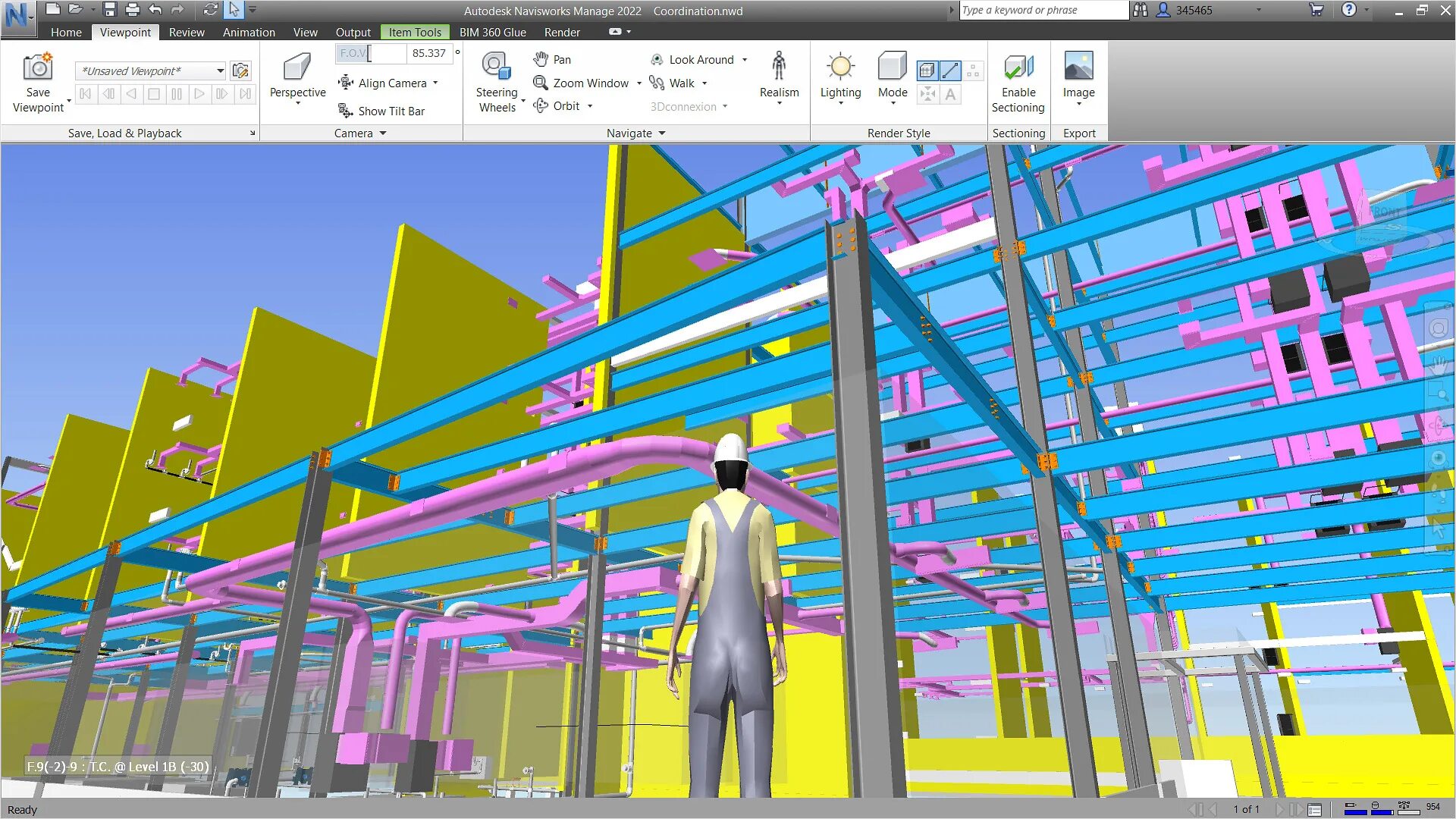Select the Steering Wheels tool
The width and height of the screenshot is (1456, 819).
point(496,82)
